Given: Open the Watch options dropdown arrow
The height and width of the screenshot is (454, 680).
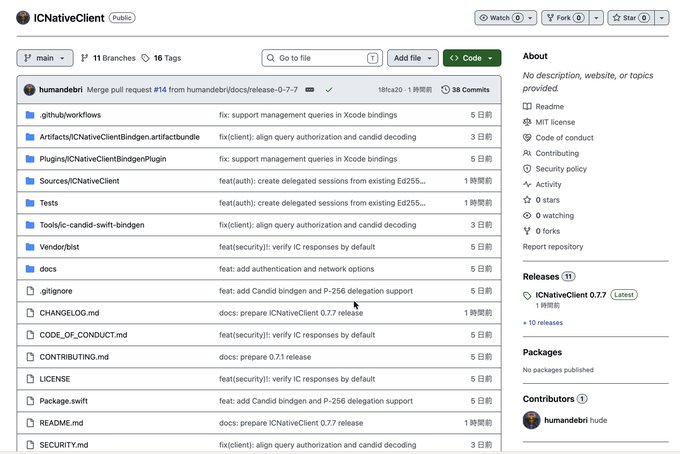Looking at the screenshot, I should coord(530,18).
